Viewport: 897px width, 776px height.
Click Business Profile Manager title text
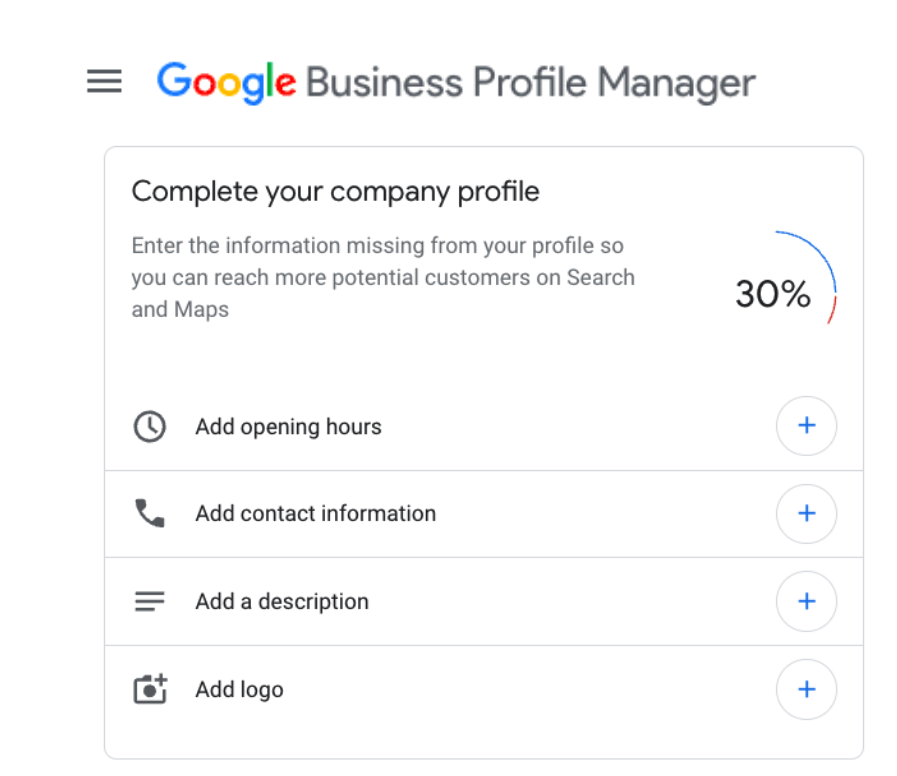[530, 82]
